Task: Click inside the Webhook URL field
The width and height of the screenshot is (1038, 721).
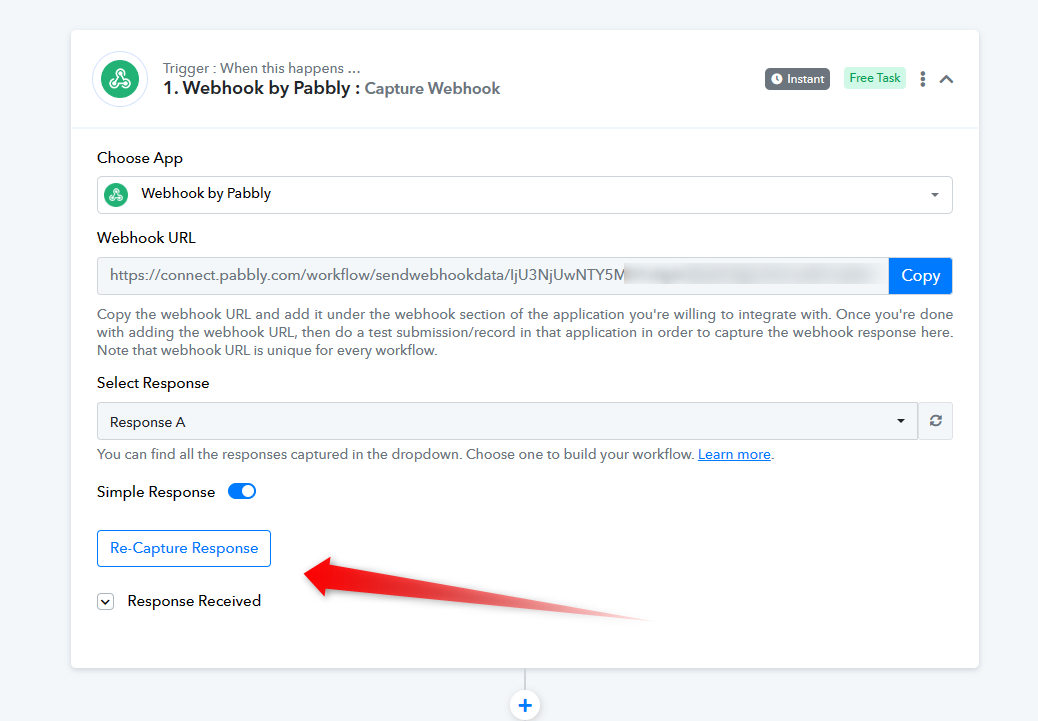Action: (x=493, y=275)
